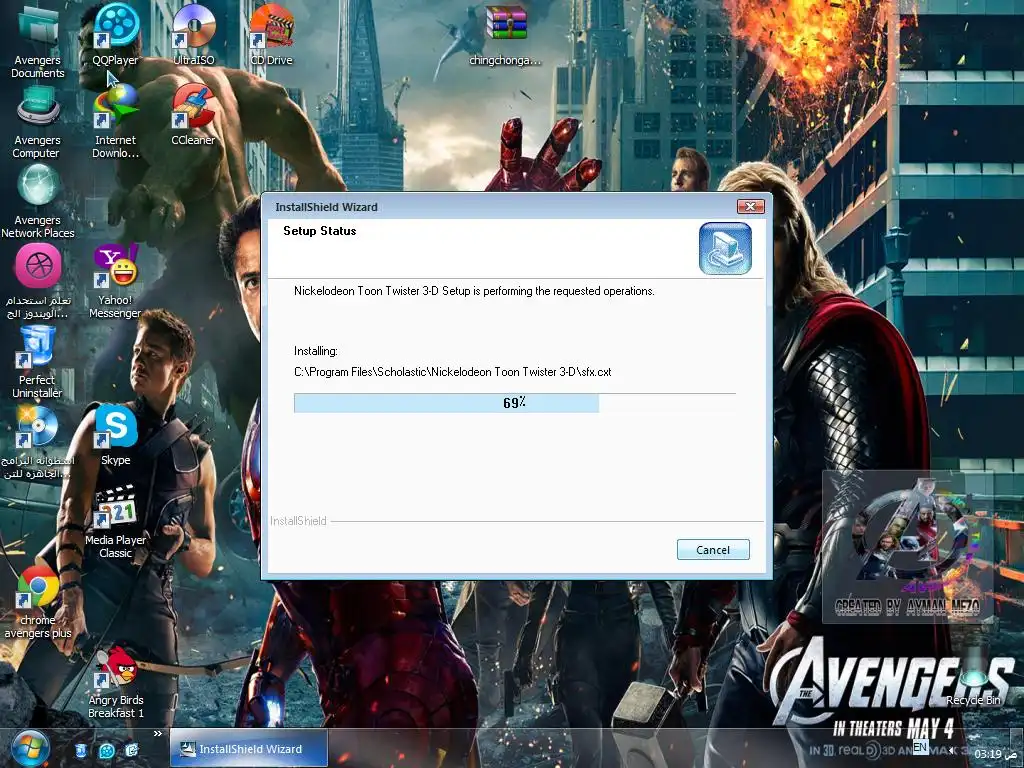Open Angry Birds Breakfast 1 shortcut
The width and height of the screenshot is (1024, 768).
(x=116, y=682)
